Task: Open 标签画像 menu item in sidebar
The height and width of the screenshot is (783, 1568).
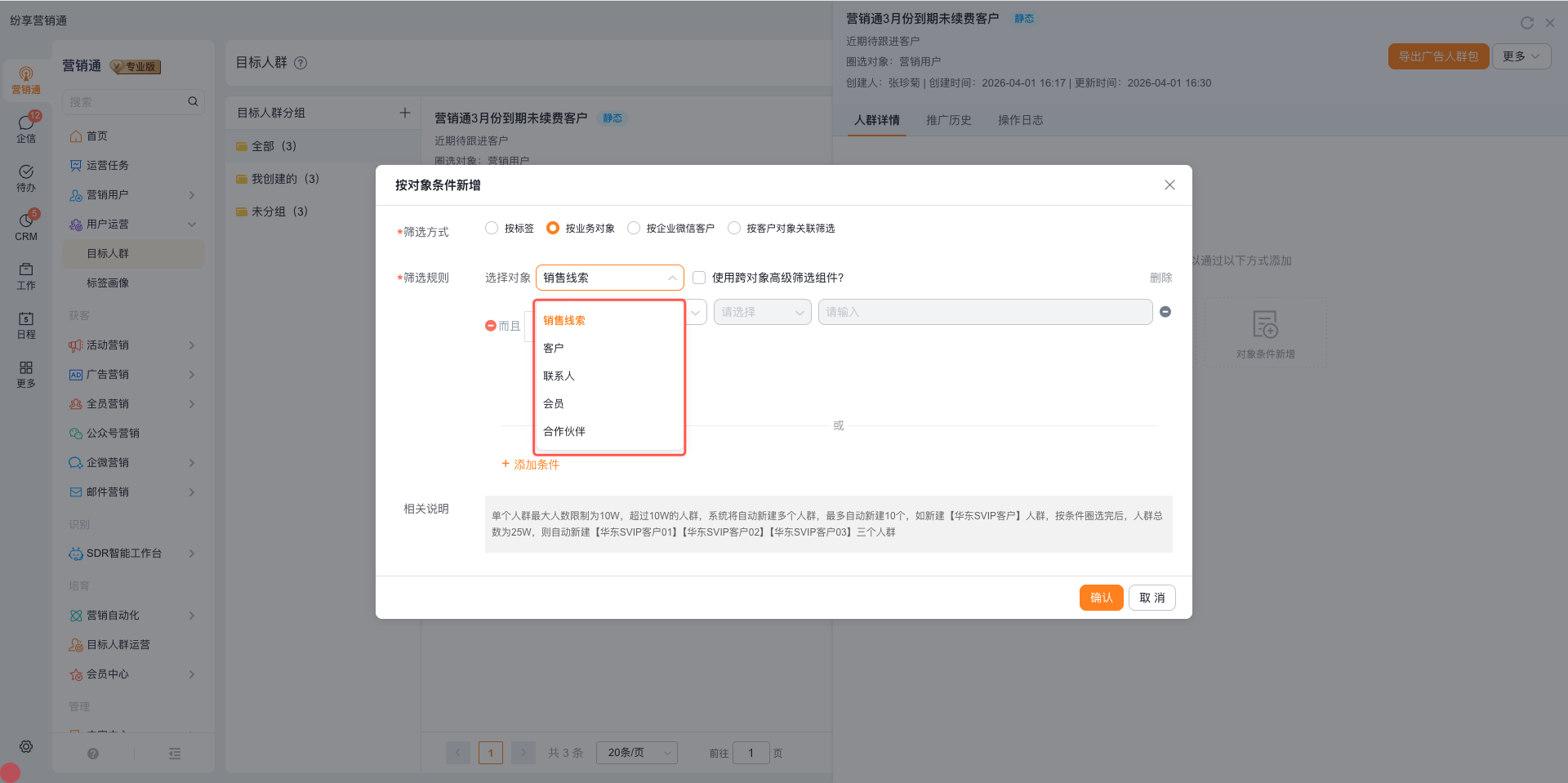Action: [133, 283]
